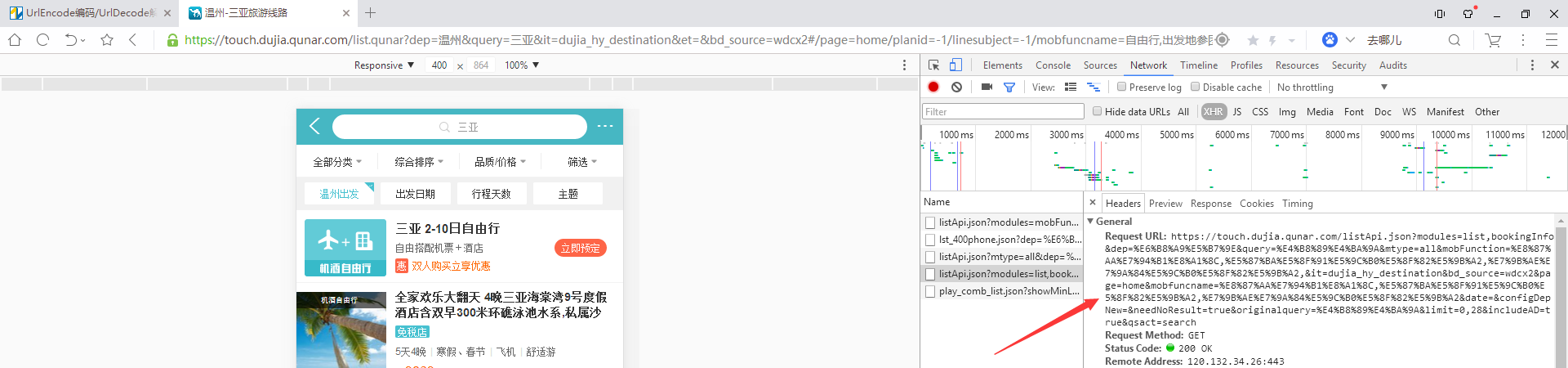Open the Timing tab of request

[x=1297, y=204]
